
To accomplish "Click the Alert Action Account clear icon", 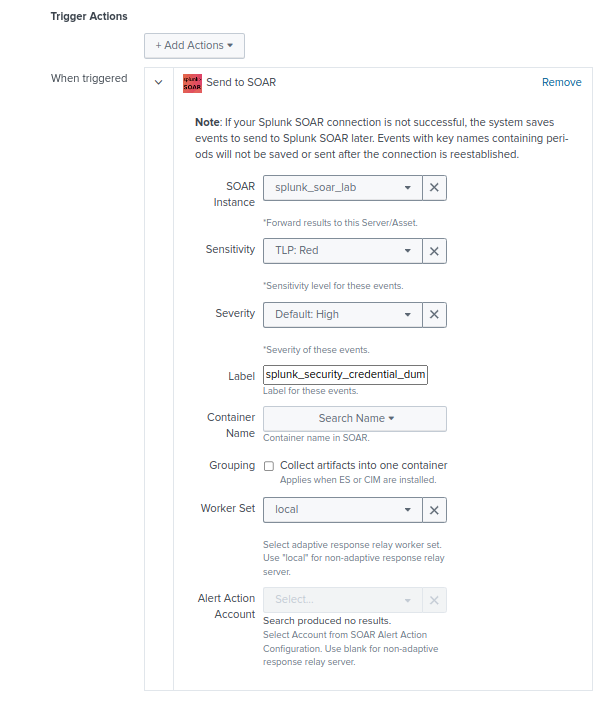I will [434, 599].
